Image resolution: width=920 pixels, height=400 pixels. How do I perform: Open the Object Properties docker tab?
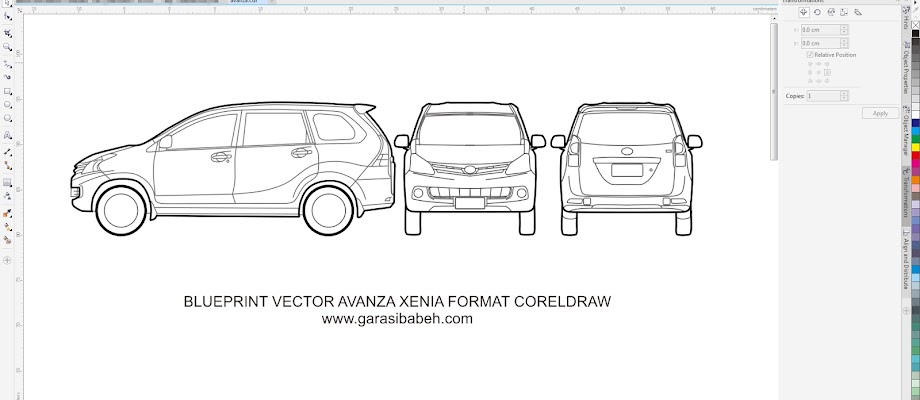pos(907,69)
